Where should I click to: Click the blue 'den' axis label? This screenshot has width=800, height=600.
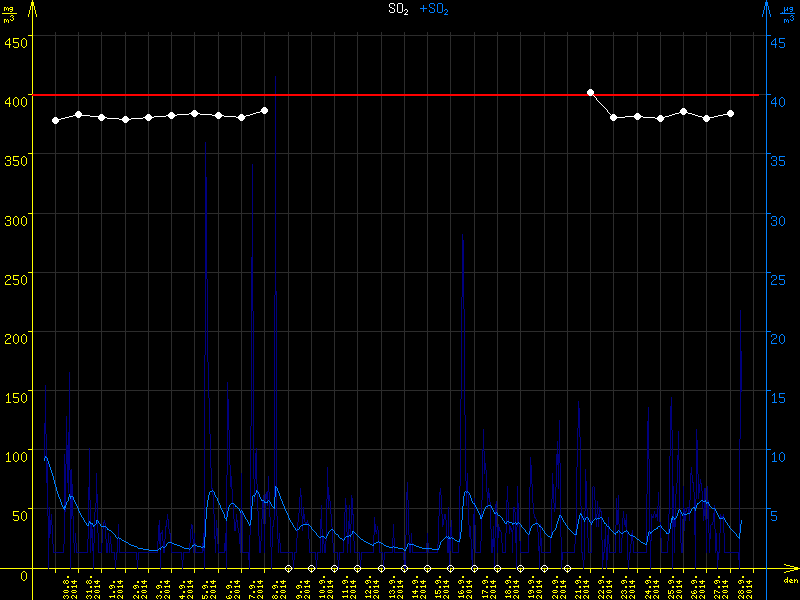(788, 581)
